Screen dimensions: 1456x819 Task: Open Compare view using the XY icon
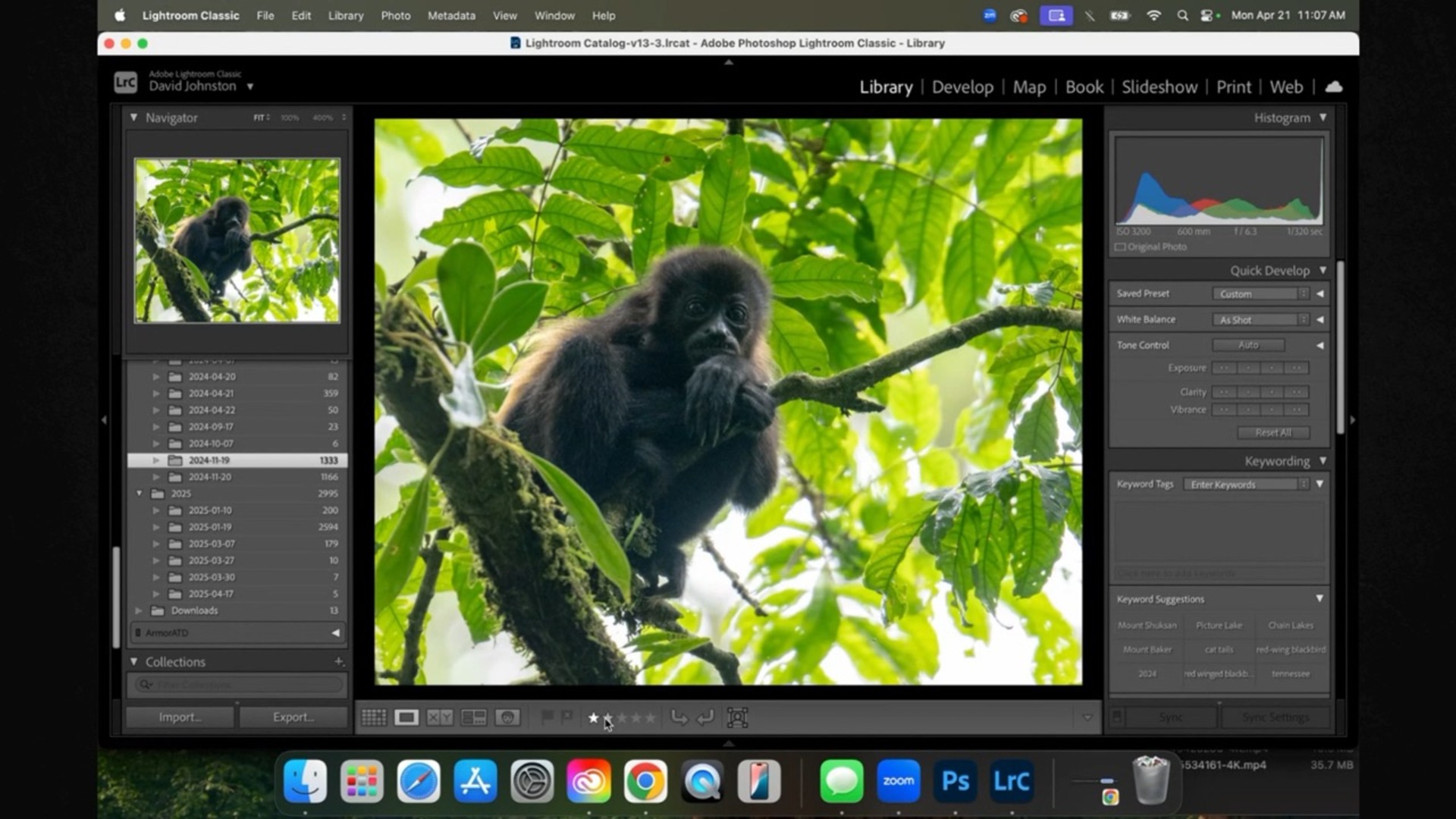(438, 717)
